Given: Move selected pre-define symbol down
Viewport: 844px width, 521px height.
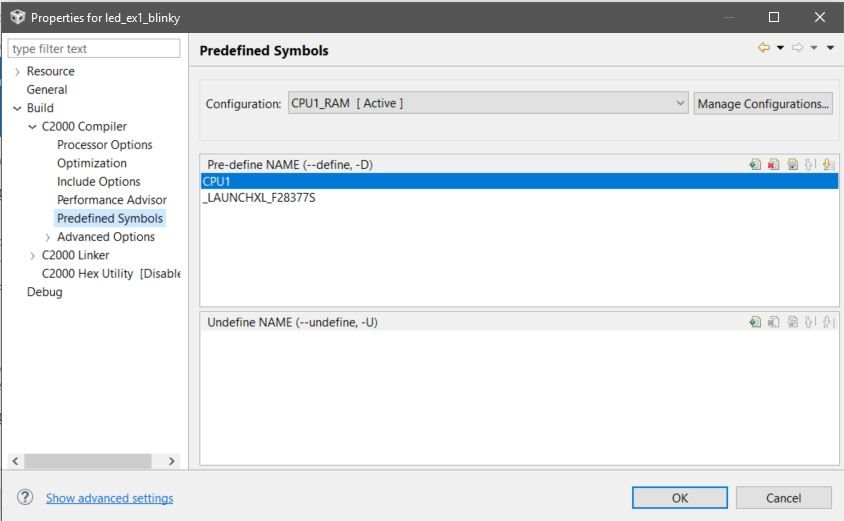Looking at the screenshot, I should (828, 164).
